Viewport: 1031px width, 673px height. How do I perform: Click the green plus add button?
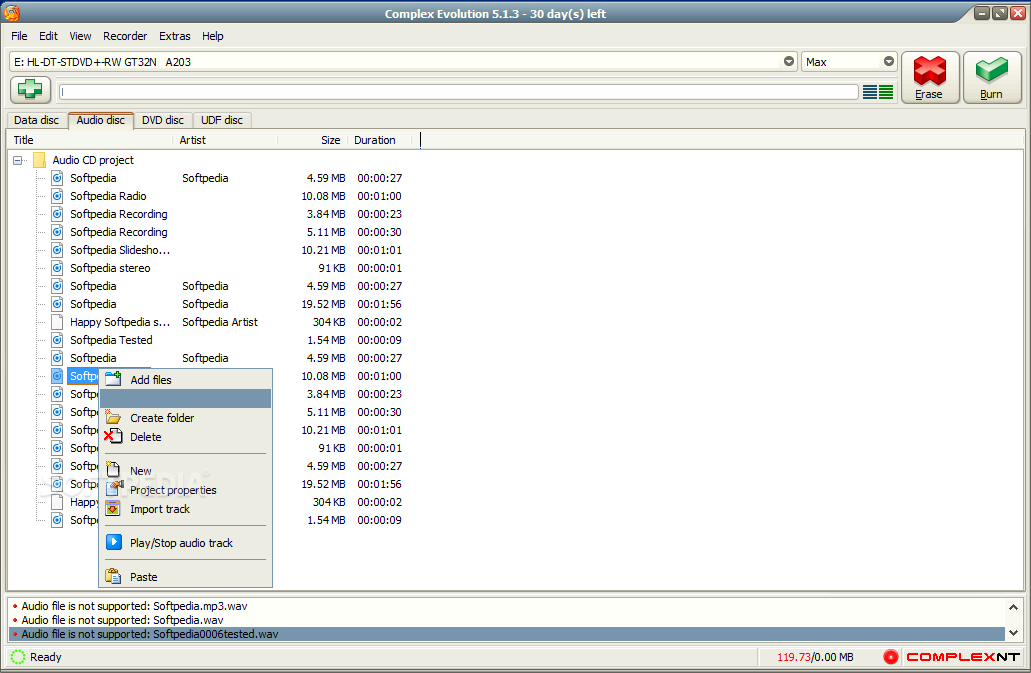(30, 89)
